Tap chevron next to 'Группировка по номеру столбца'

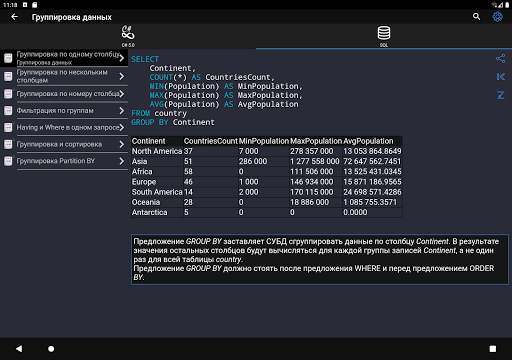click(122, 94)
